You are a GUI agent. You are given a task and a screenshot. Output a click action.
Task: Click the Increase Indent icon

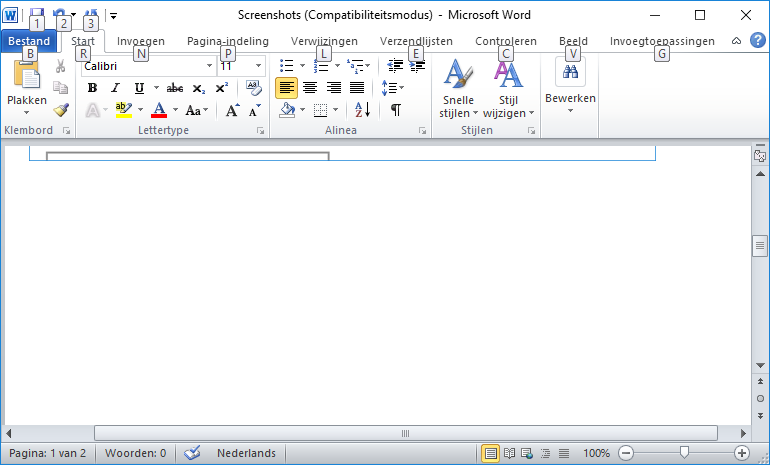(417, 66)
